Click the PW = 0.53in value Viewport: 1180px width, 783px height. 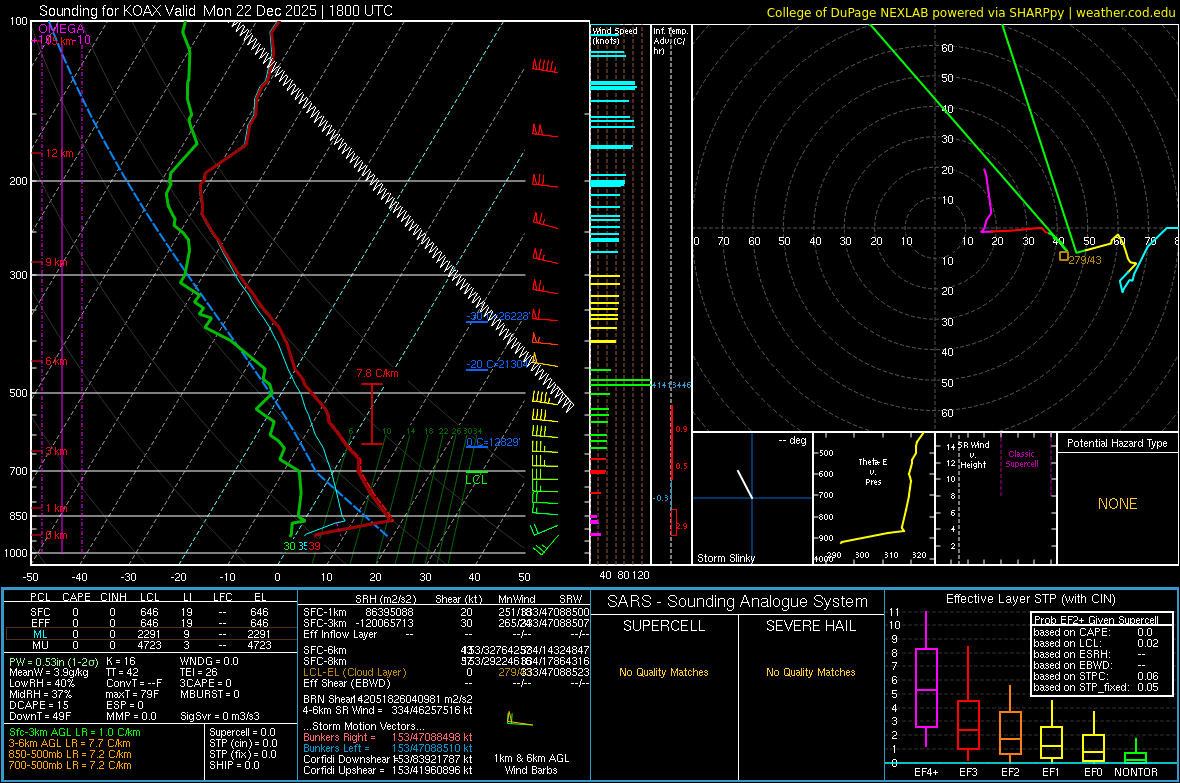53,661
